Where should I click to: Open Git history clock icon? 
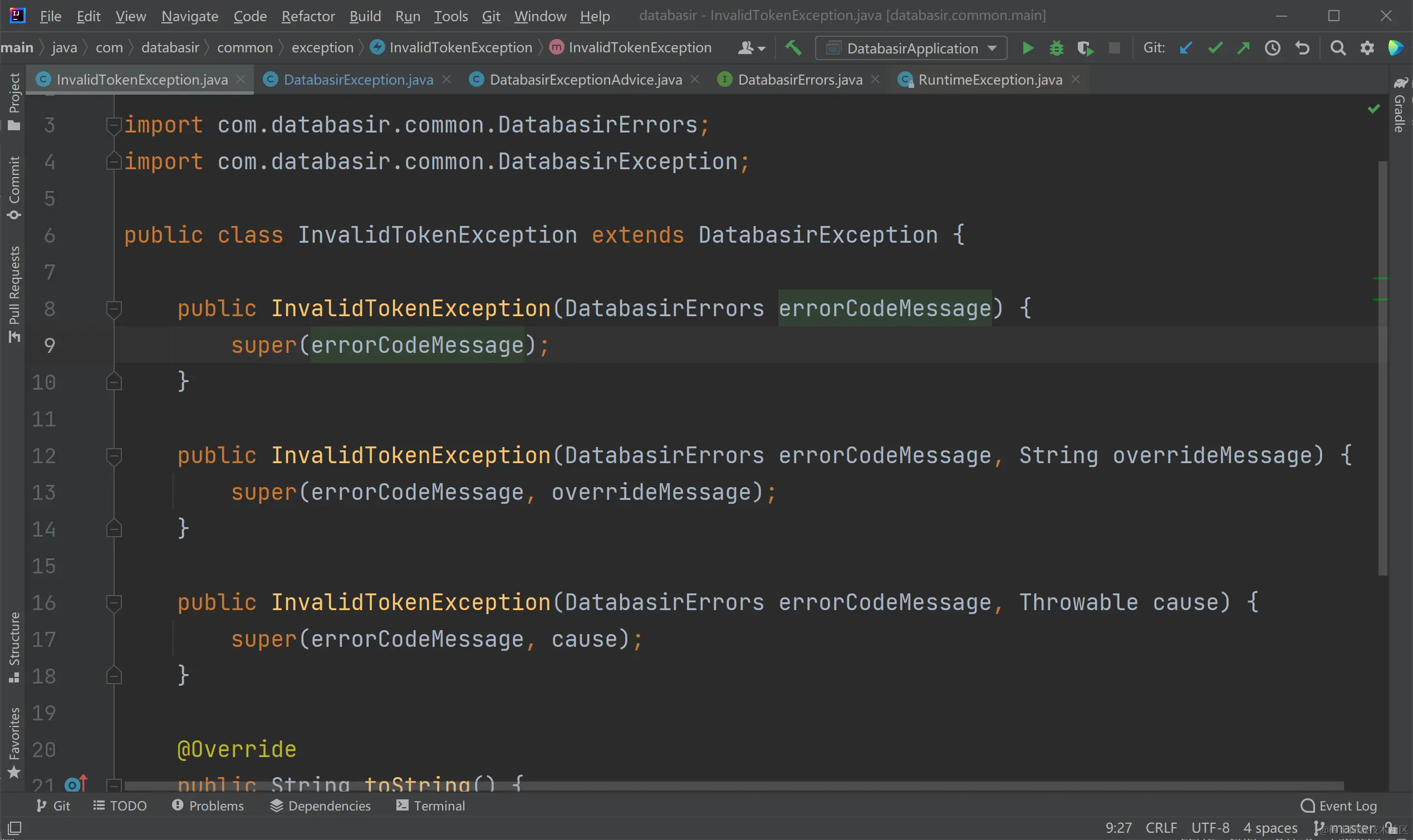point(1273,48)
